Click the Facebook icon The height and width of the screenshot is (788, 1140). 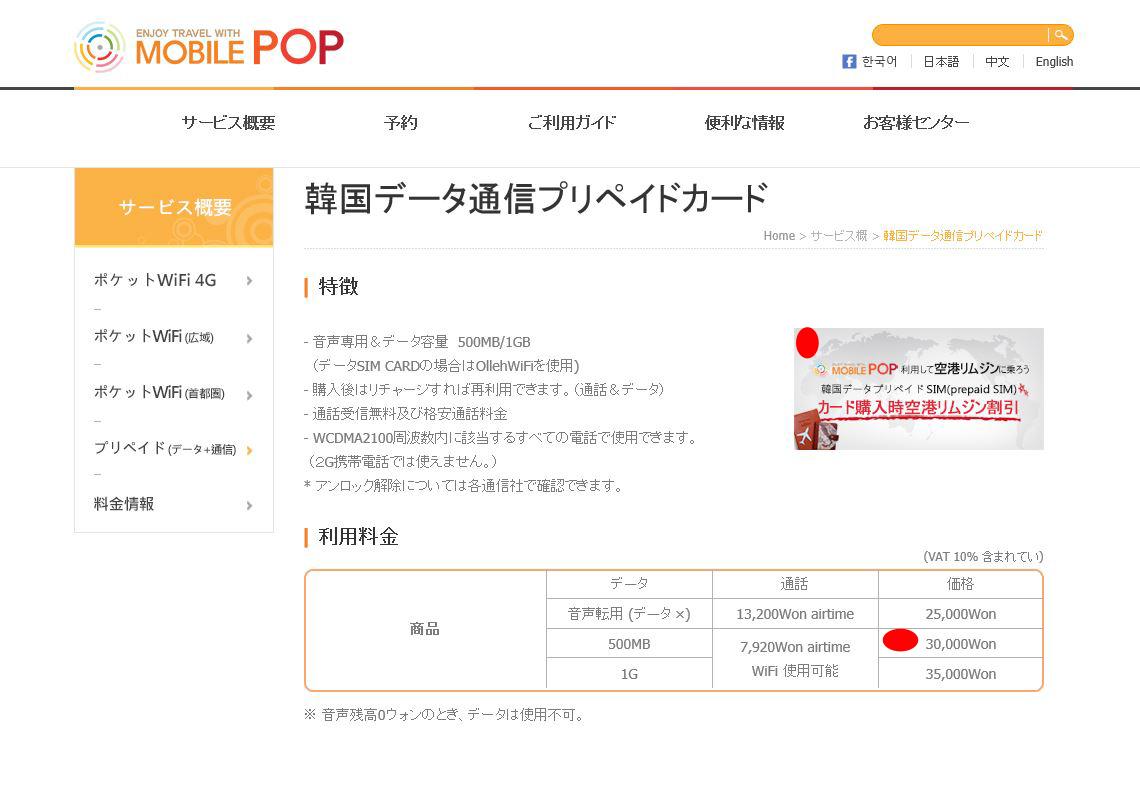(x=849, y=62)
